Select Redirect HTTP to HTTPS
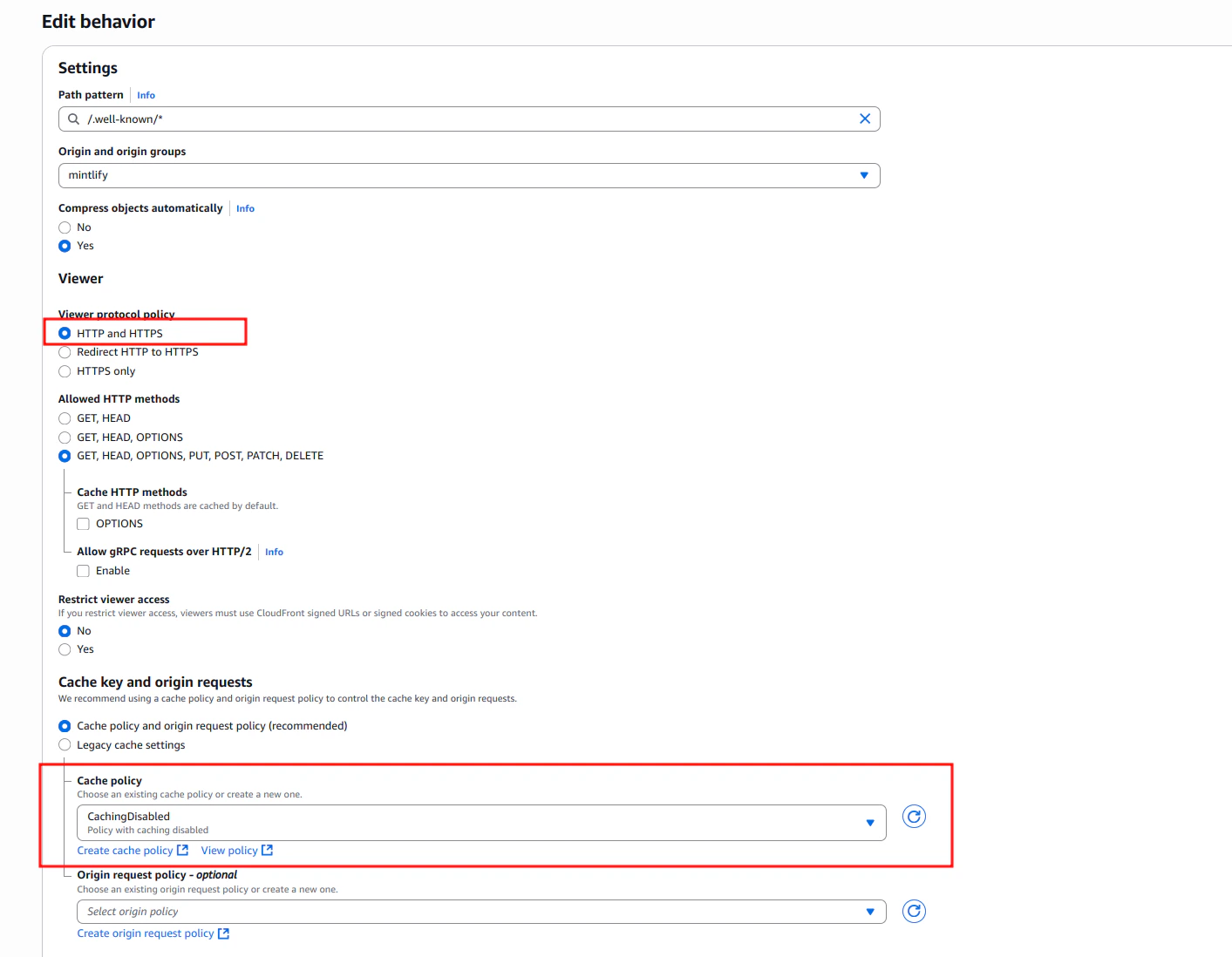The width and height of the screenshot is (1232, 957). [x=65, y=352]
